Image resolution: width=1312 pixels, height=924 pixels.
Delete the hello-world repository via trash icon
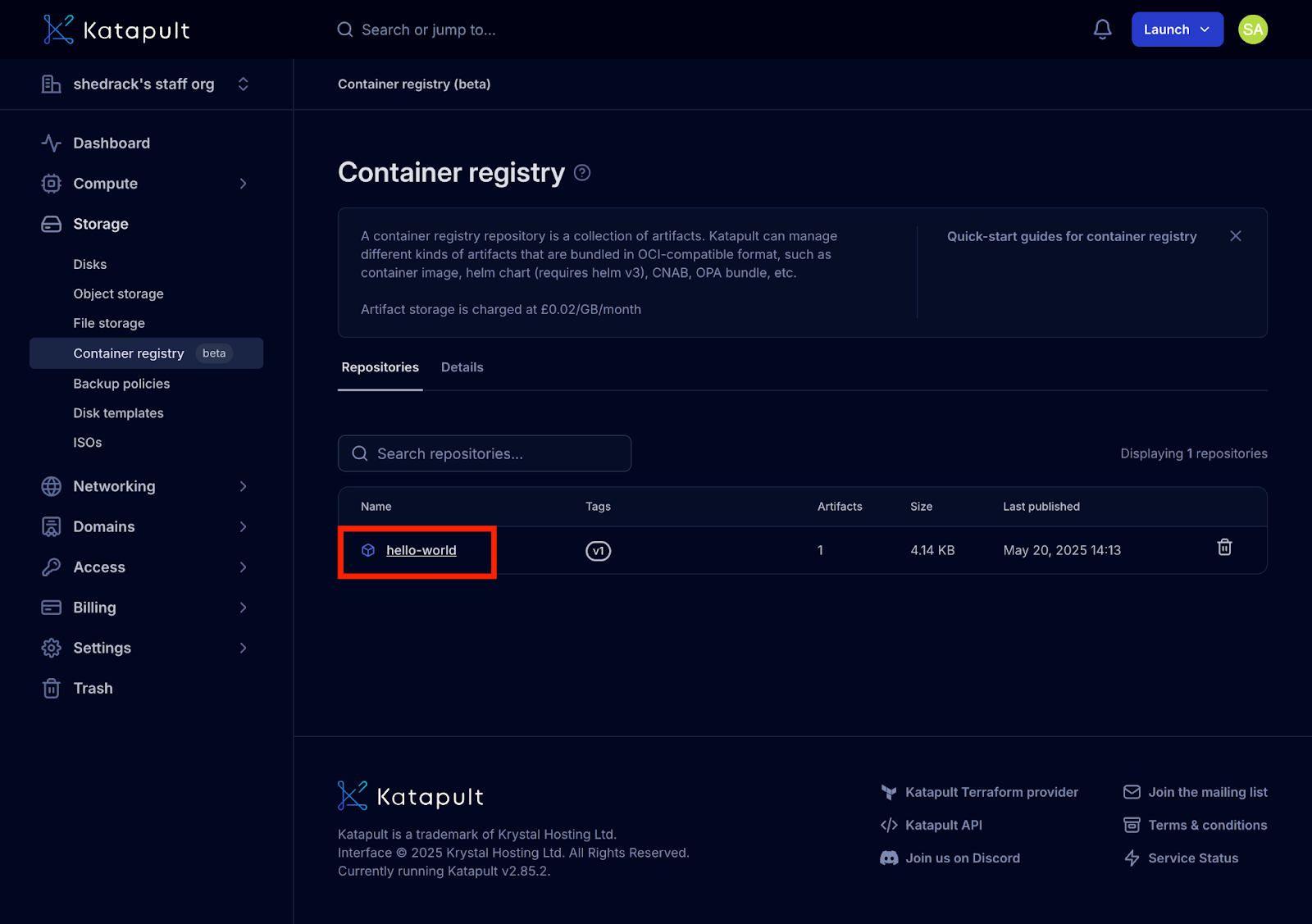[x=1224, y=547]
